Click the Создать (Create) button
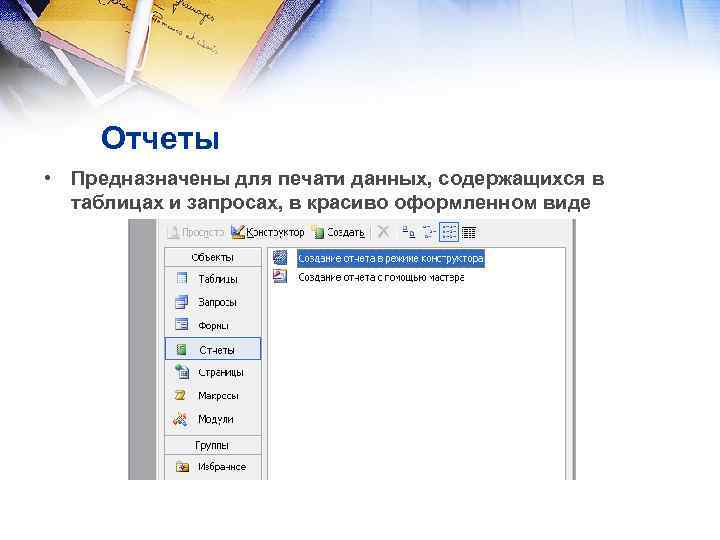The width and height of the screenshot is (720, 540). click(x=338, y=233)
